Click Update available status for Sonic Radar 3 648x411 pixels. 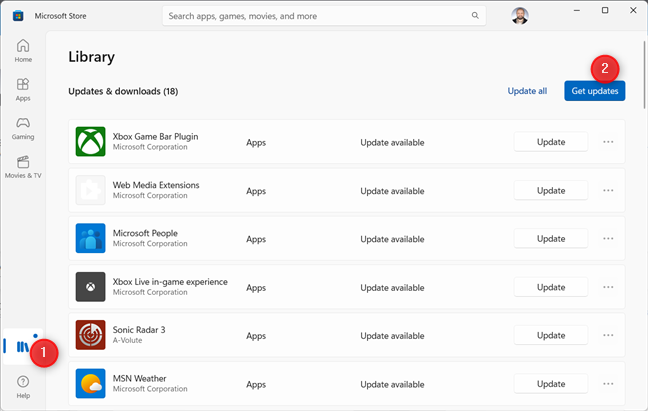(392, 336)
